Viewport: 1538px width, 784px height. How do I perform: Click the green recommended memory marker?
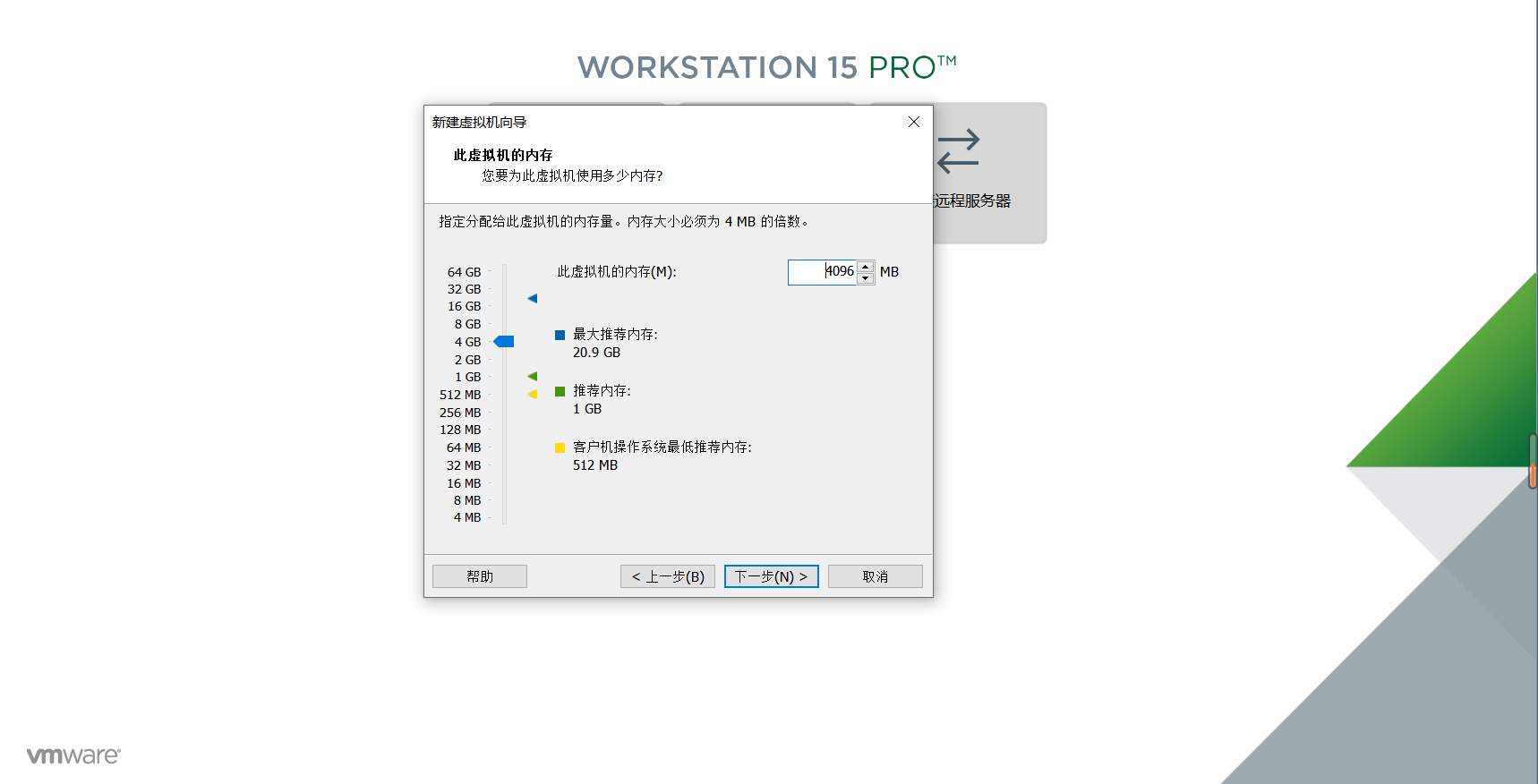coord(533,376)
